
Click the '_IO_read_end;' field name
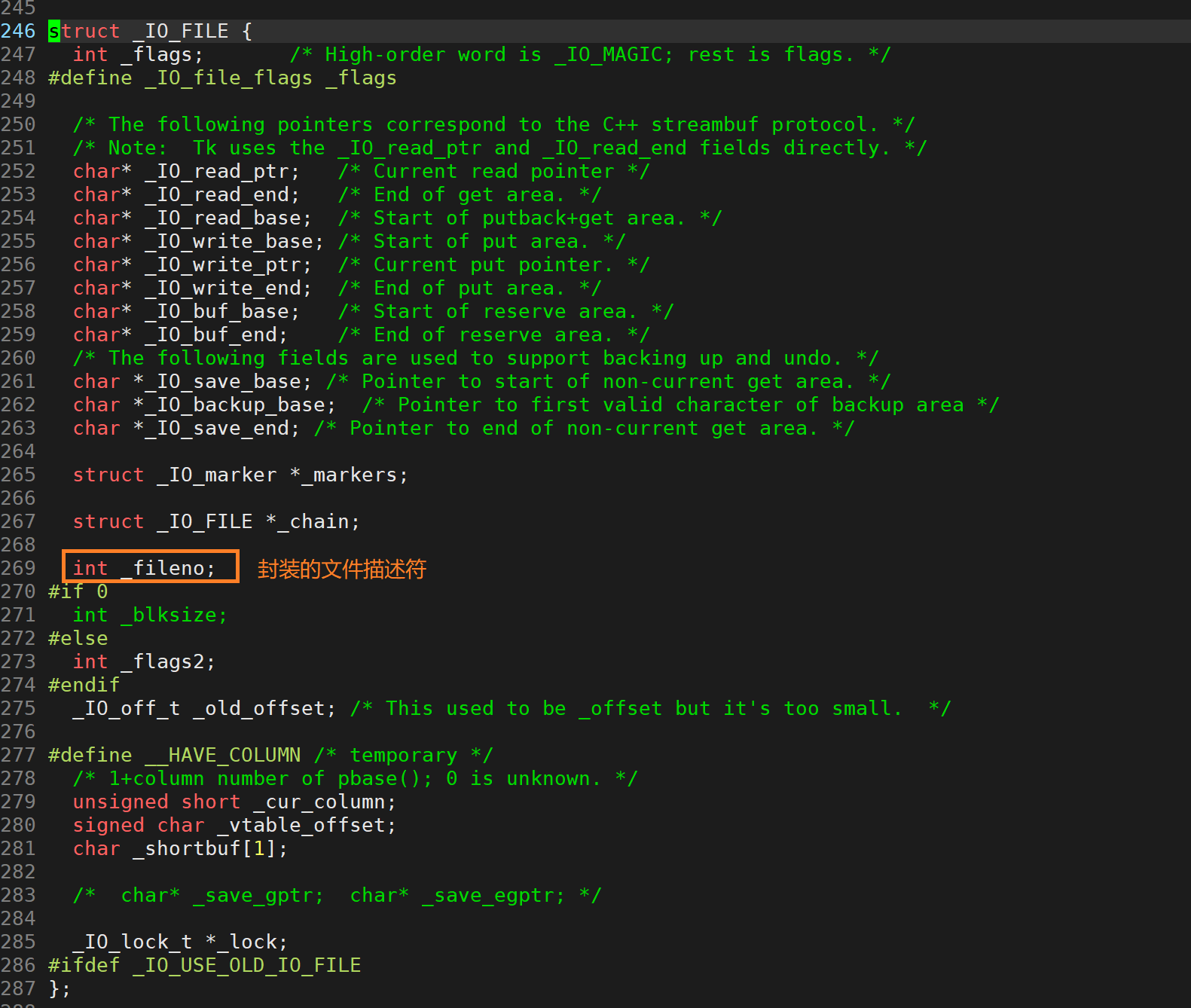222,194
